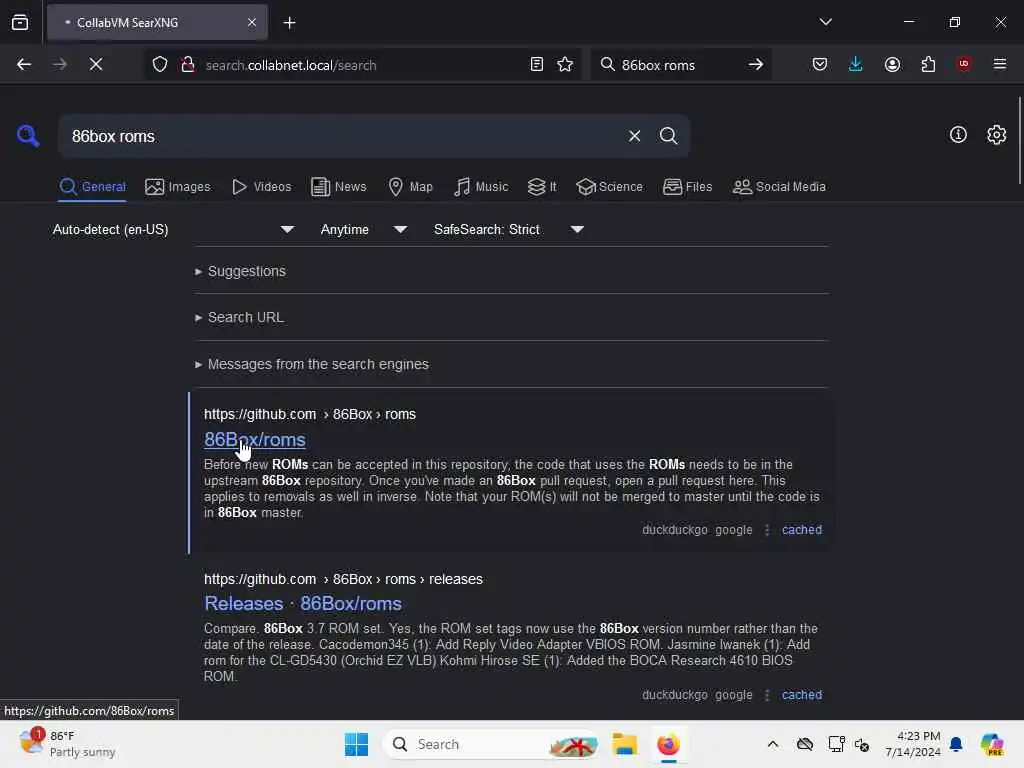Click the github.com roms releases URL breadcrumb
The width and height of the screenshot is (1024, 768).
point(343,579)
